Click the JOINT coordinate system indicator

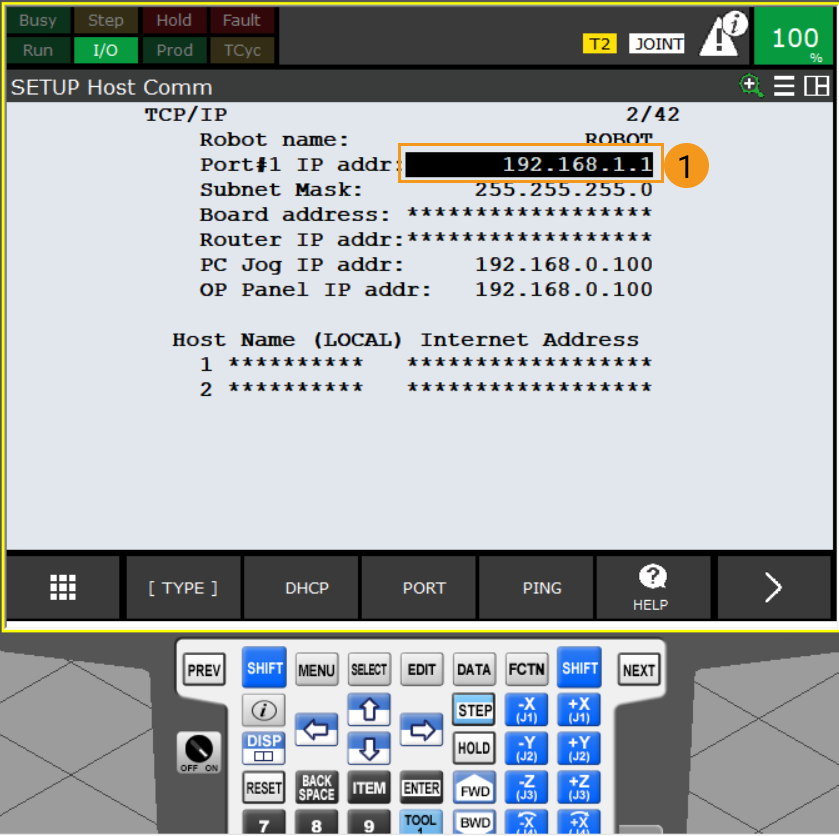point(657,43)
